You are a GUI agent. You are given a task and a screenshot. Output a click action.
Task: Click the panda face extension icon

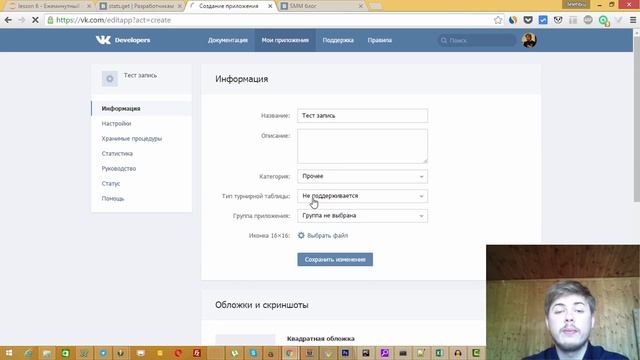pyautogui.click(x=558, y=20)
